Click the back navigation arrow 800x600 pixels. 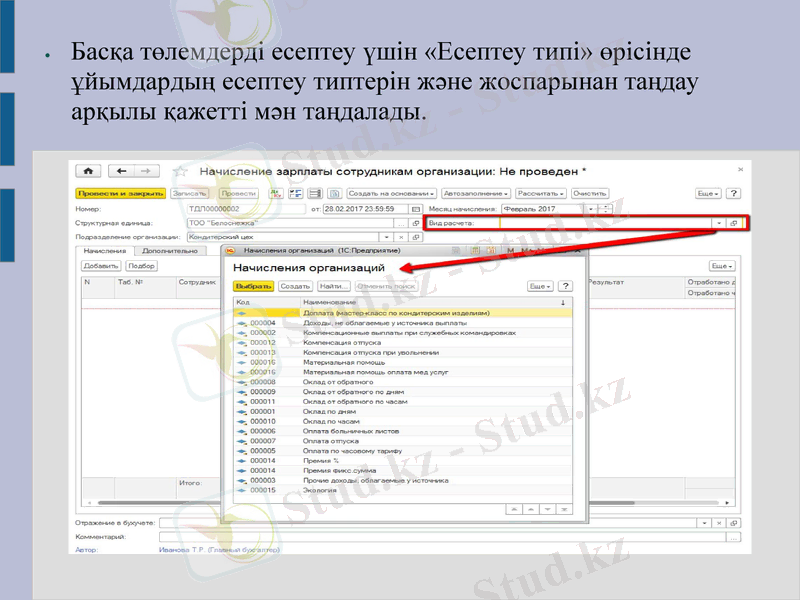point(121,171)
